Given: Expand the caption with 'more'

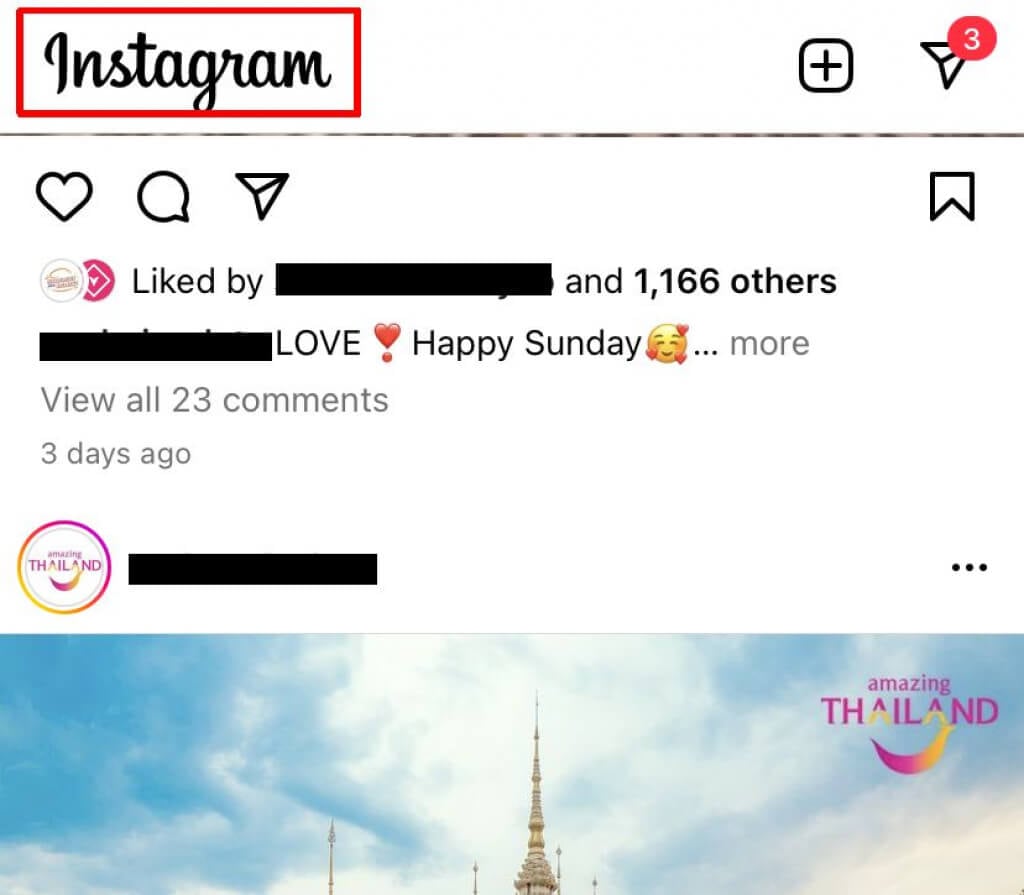Looking at the screenshot, I should coord(769,344).
